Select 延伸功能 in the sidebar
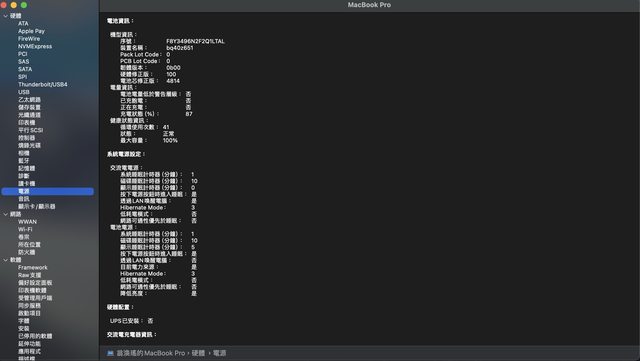640x361 pixels. pyautogui.click(x=29, y=343)
